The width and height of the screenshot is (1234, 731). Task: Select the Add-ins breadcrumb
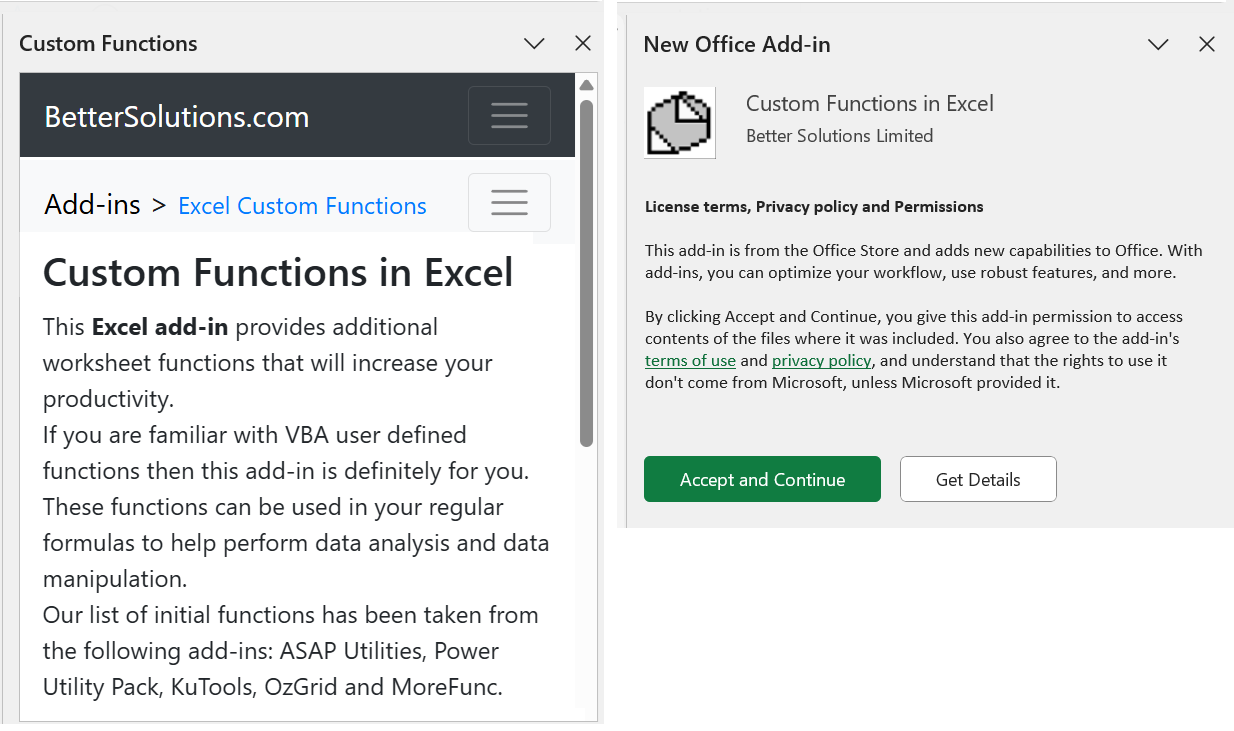pos(92,205)
